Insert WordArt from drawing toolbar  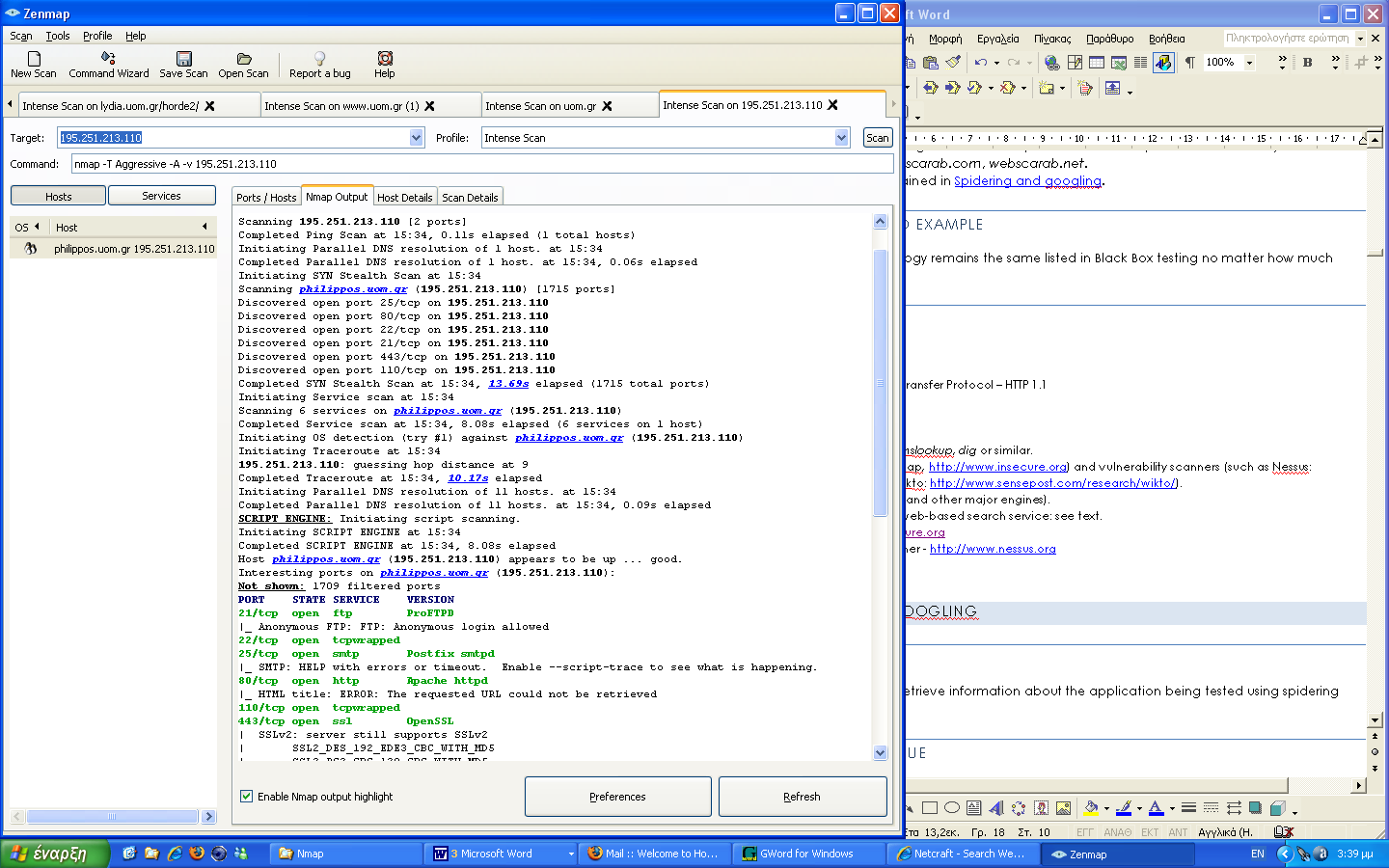click(996, 808)
